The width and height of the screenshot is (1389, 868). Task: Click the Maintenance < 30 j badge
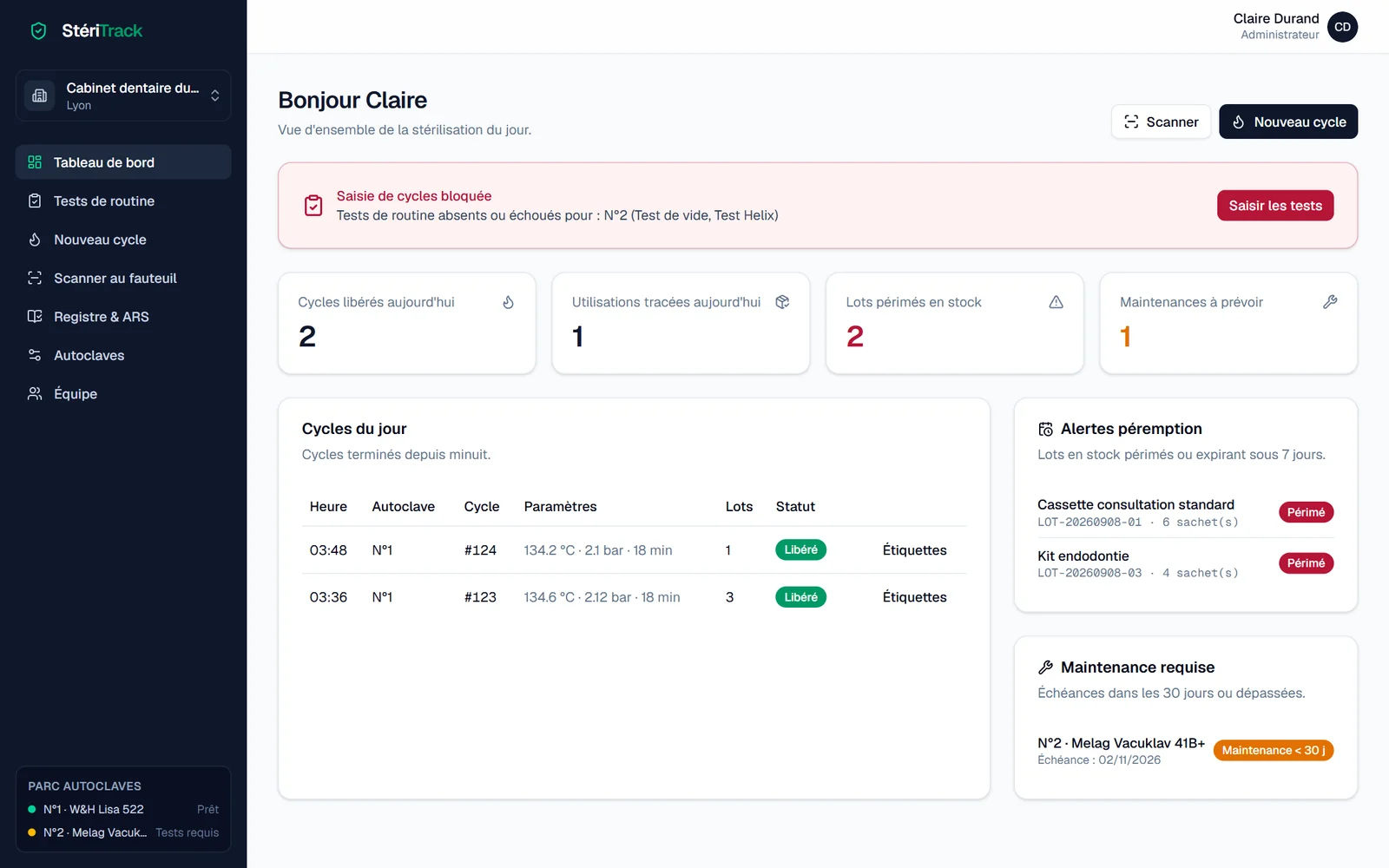click(x=1274, y=750)
